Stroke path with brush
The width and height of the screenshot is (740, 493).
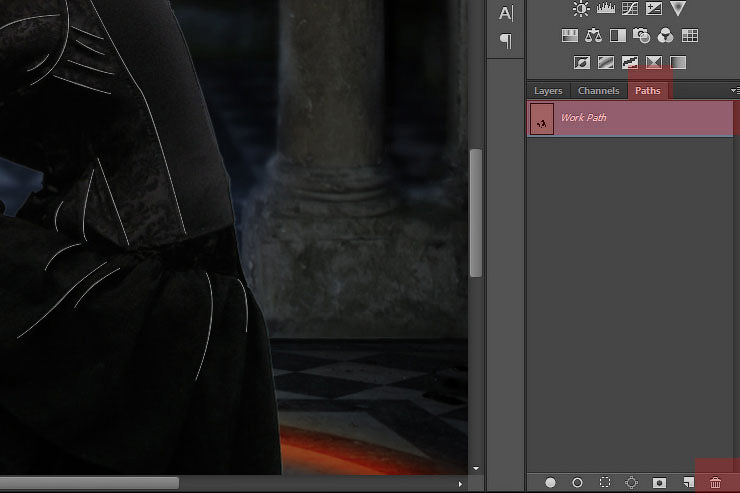577,482
